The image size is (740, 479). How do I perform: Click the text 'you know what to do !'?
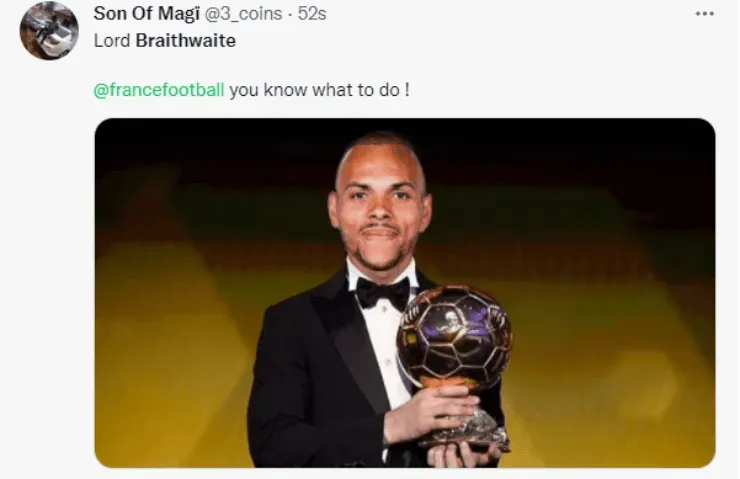pyautogui.click(x=320, y=89)
